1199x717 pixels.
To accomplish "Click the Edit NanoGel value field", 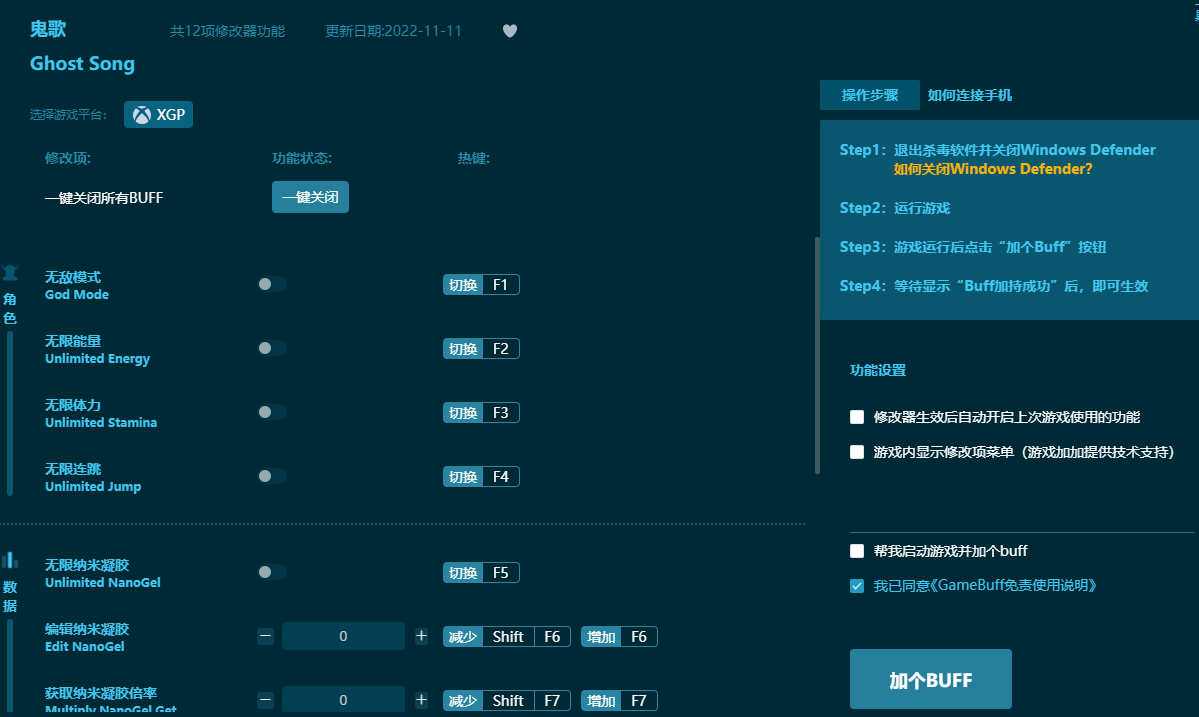I will [343, 636].
